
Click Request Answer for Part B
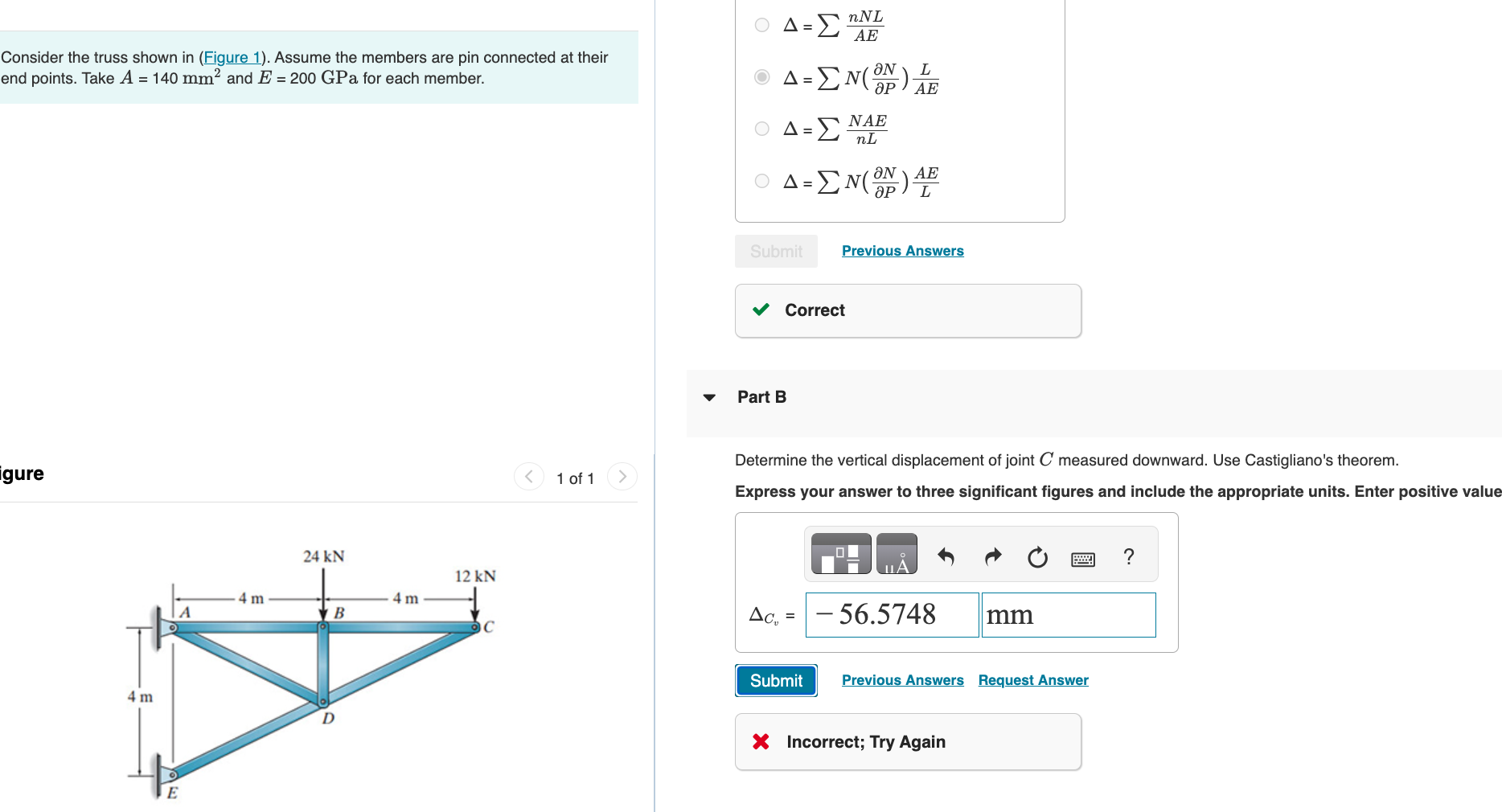pyautogui.click(x=1032, y=679)
